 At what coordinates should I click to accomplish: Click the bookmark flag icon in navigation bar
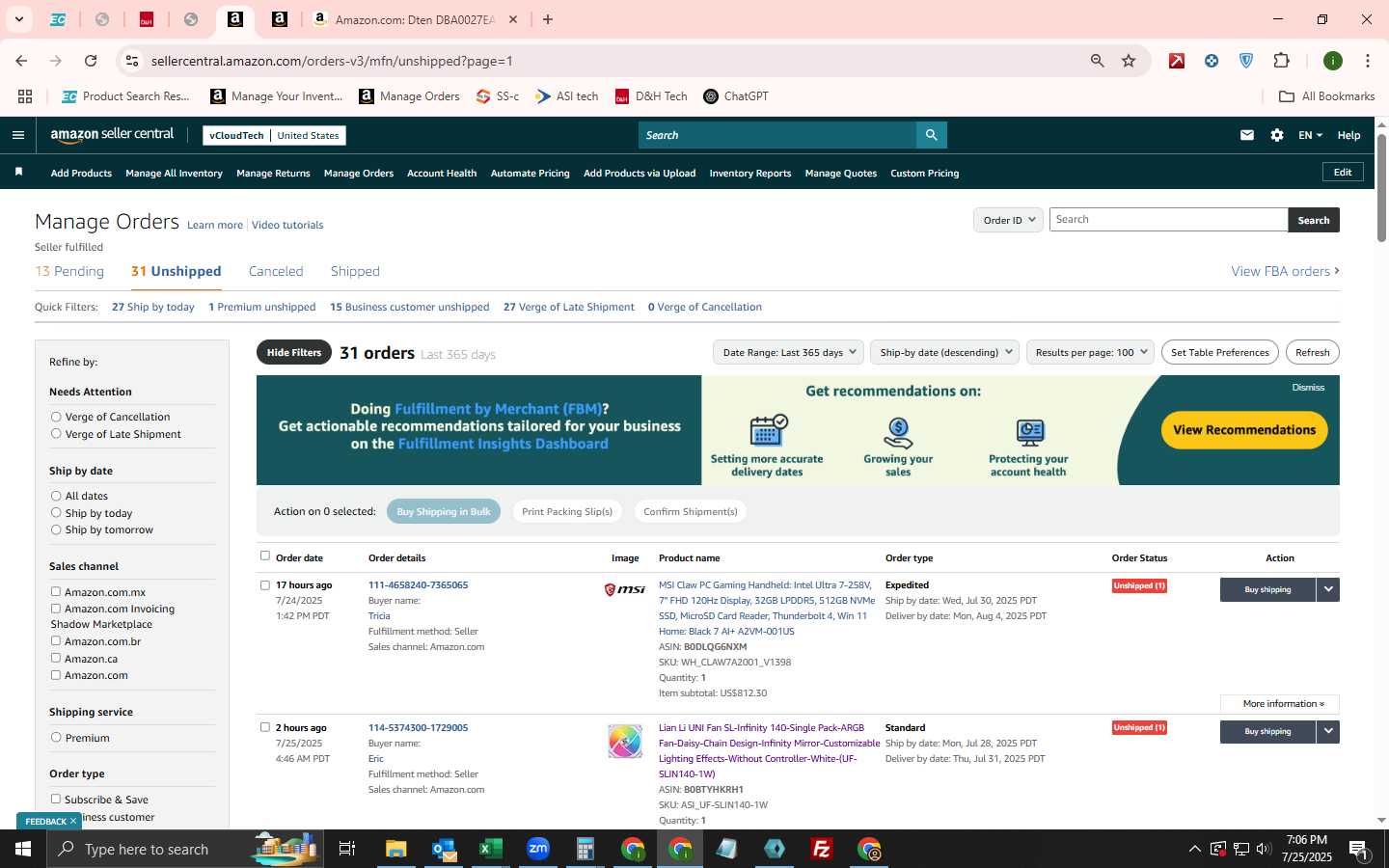coord(18,172)
